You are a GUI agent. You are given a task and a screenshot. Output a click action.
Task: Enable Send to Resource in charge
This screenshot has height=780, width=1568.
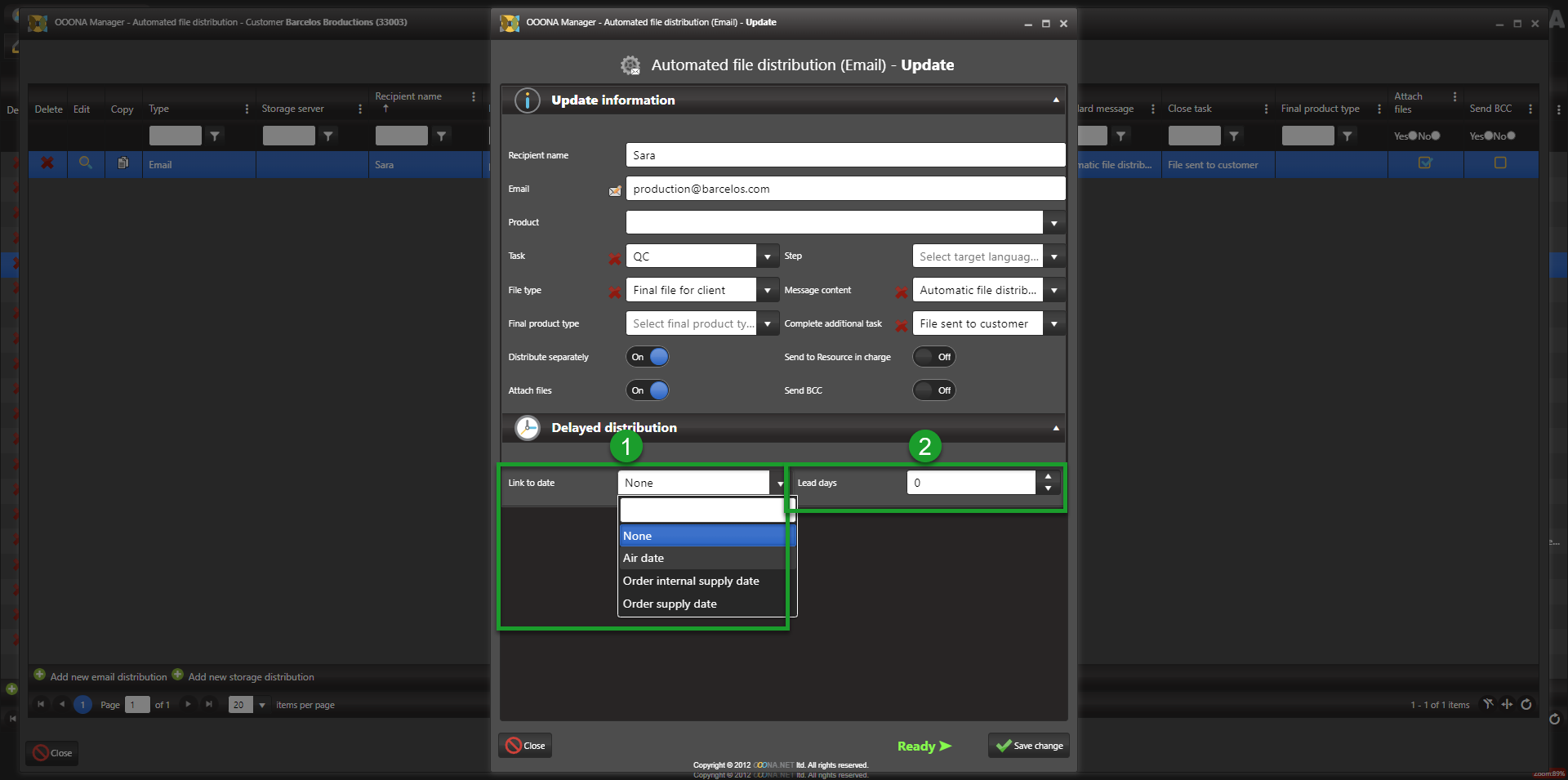pyautogui.click(x=933, y=357)
